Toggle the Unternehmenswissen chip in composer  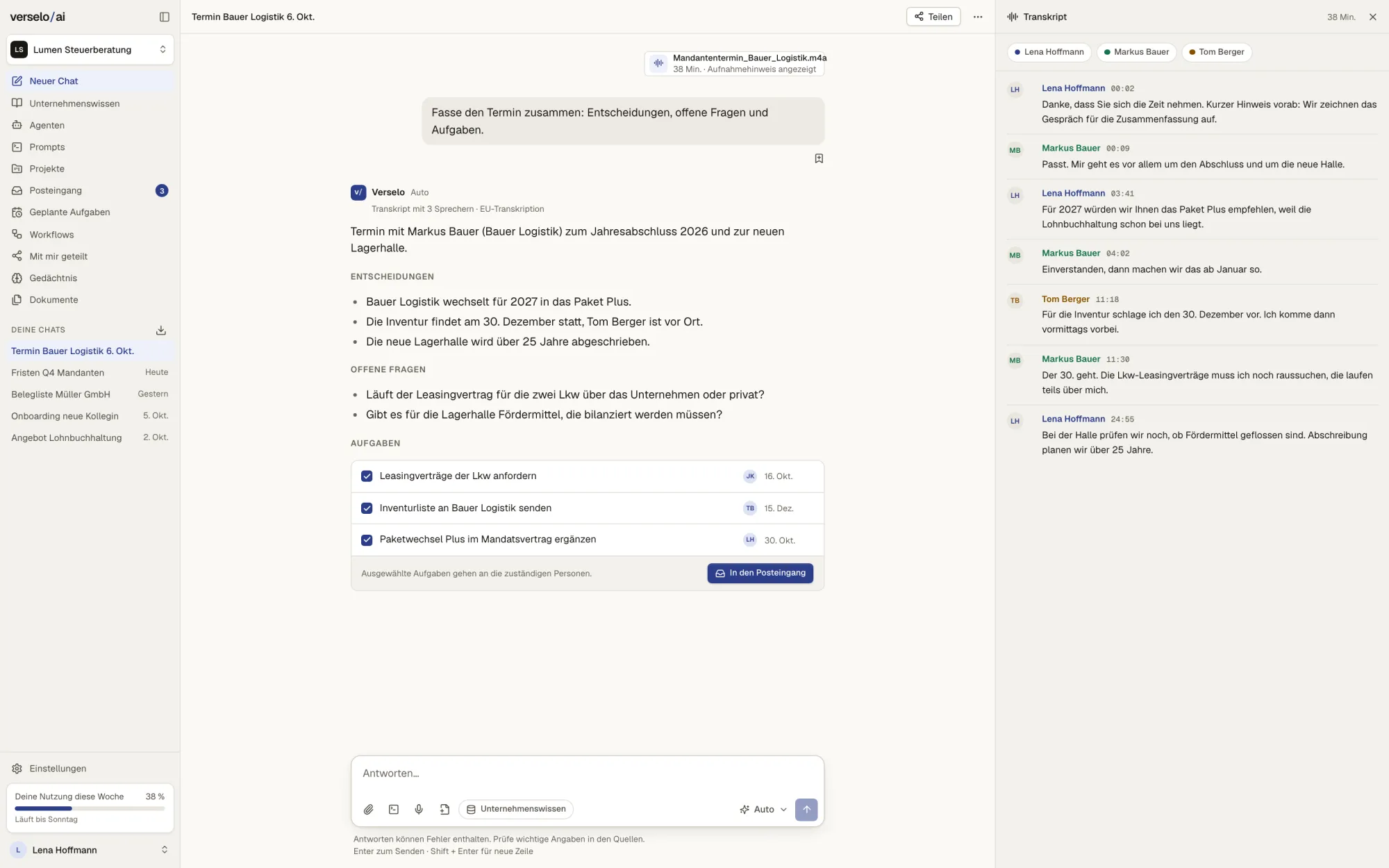coord(516,809)
